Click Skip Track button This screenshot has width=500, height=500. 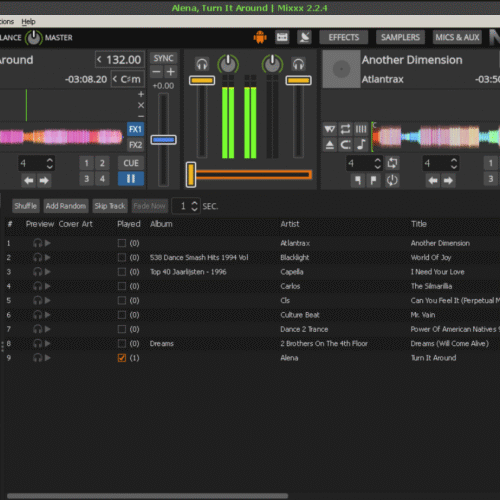pos(110,206)
